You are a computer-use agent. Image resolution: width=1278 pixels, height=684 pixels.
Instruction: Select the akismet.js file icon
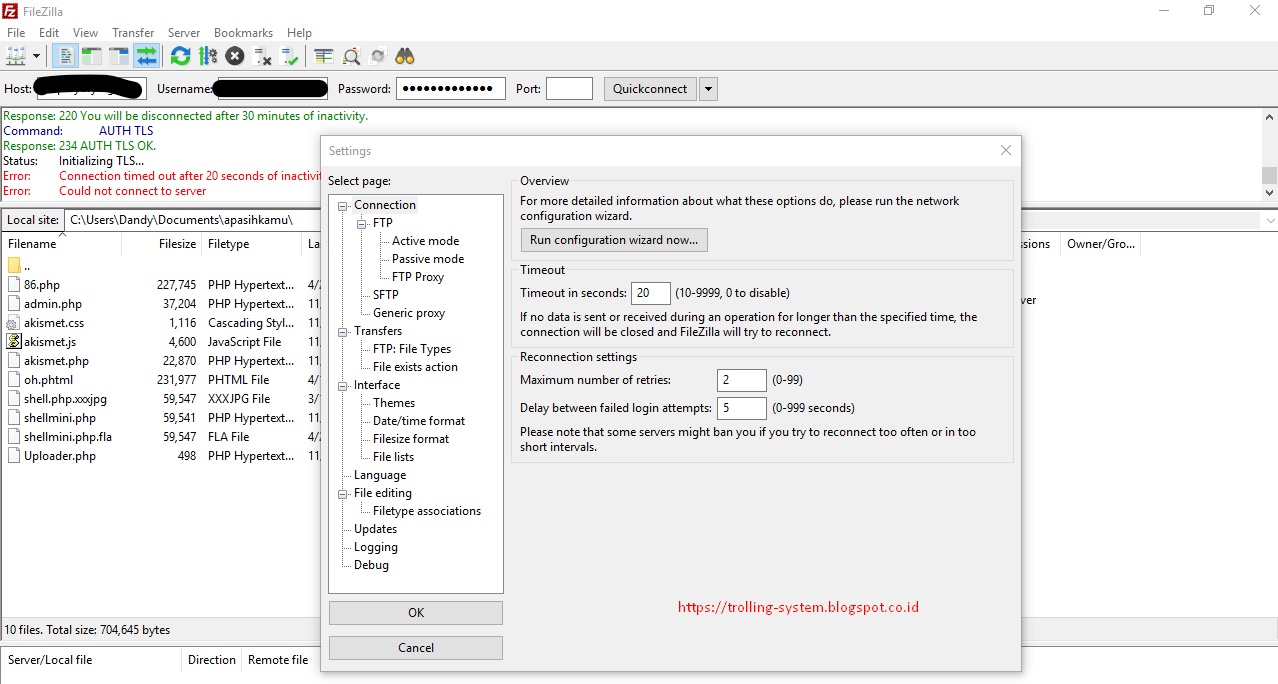(x=14, y=342)
